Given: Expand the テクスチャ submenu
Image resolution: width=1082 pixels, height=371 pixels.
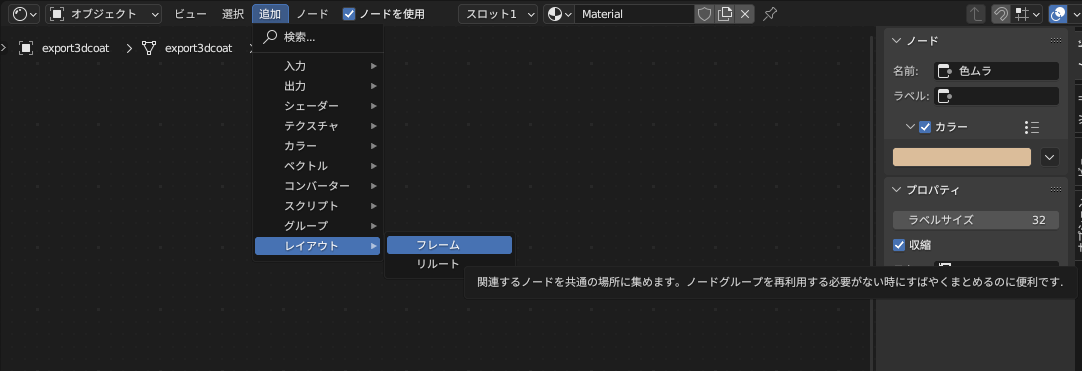Looking at the screenshot, I should tap(317, 126).
